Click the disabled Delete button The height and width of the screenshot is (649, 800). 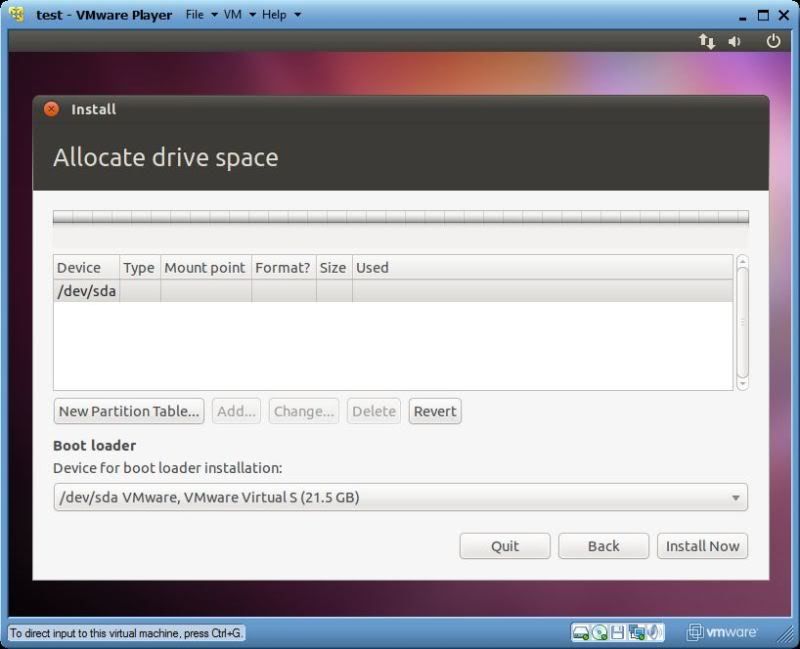(374, 411)
